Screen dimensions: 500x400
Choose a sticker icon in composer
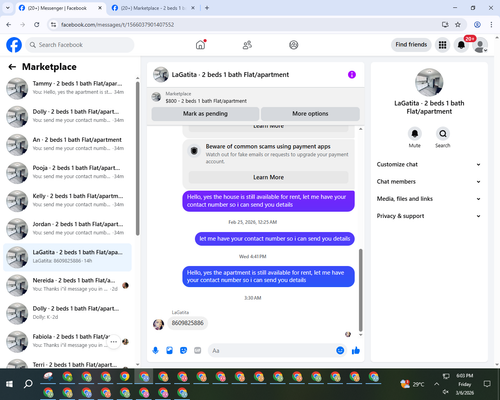(183, 350)
